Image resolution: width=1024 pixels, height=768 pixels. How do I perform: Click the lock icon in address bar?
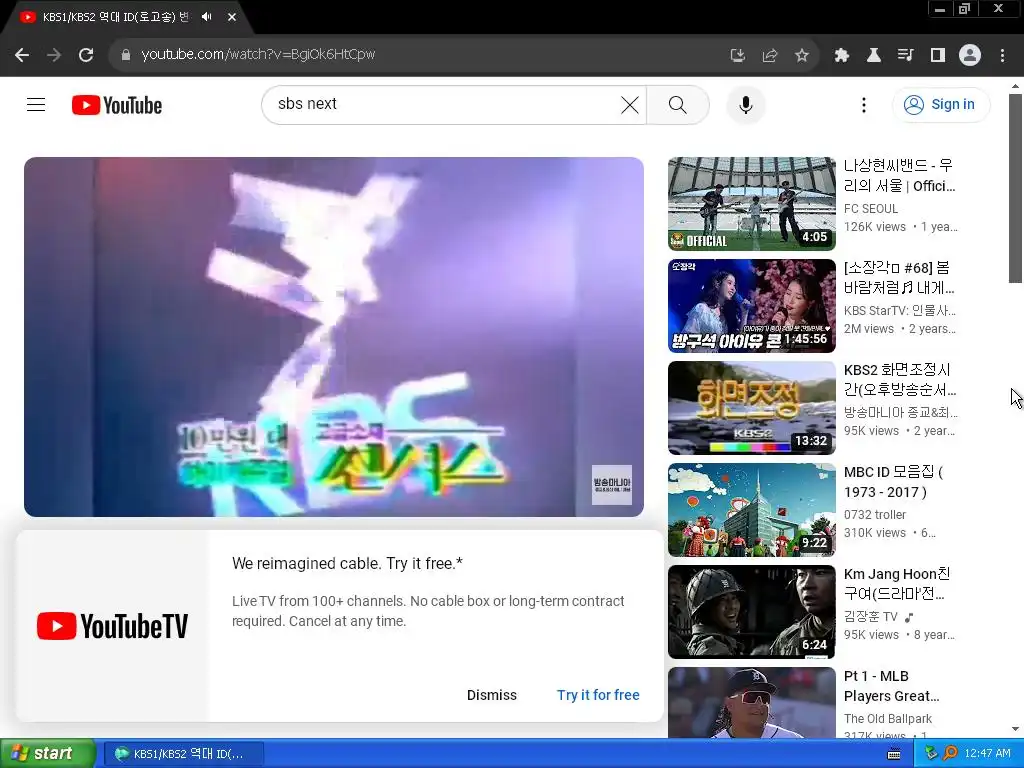coord(126,55)
